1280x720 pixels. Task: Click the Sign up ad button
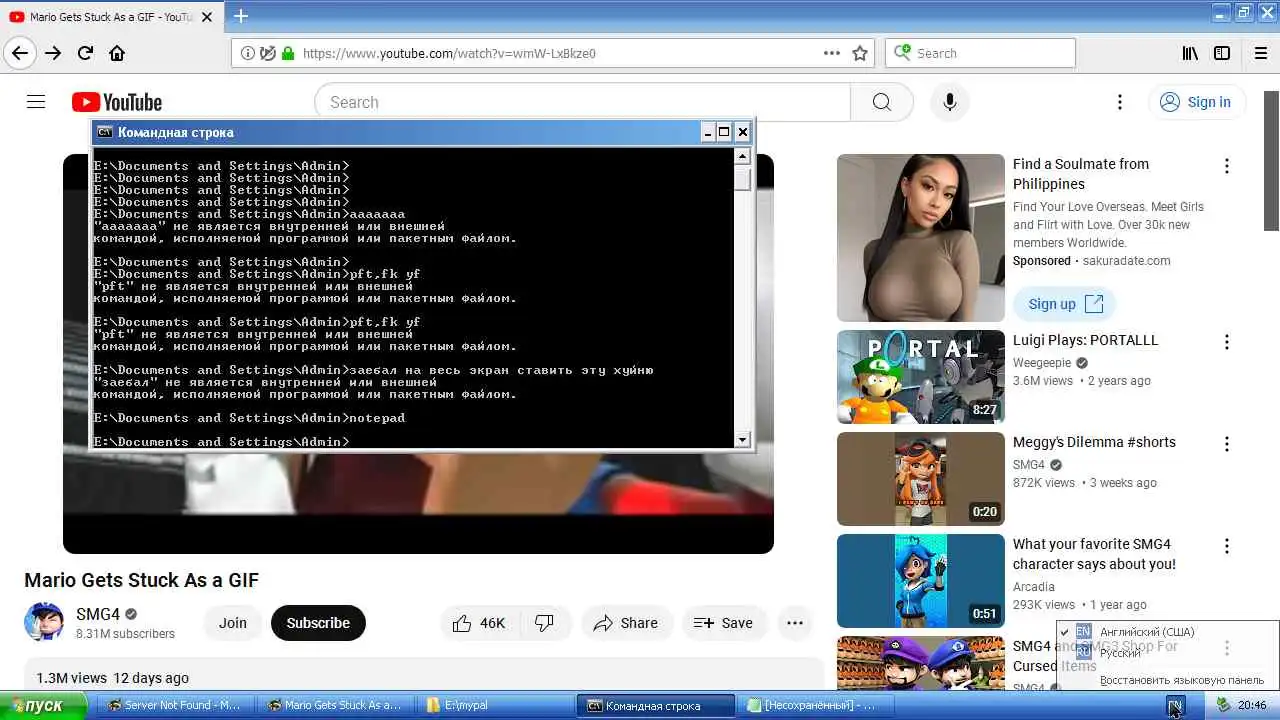pos(1065,304)
